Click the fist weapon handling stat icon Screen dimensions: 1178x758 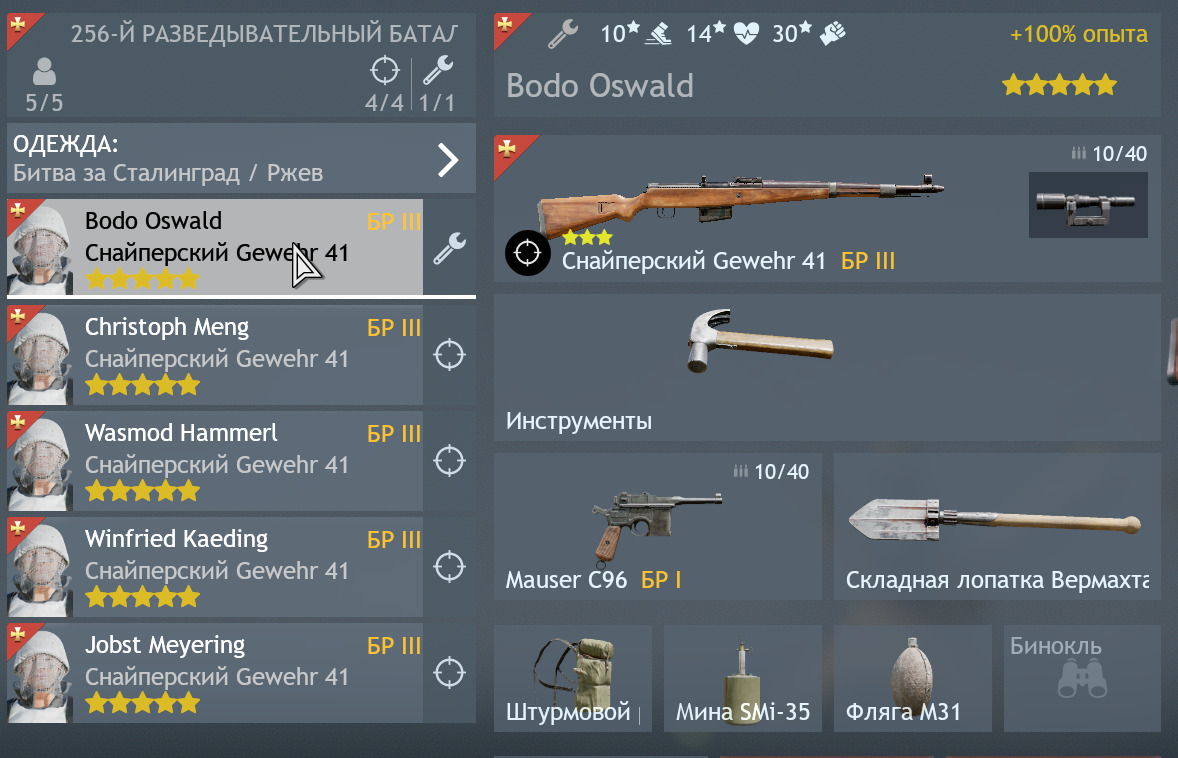pyautogui.click(x=832, y=33)
